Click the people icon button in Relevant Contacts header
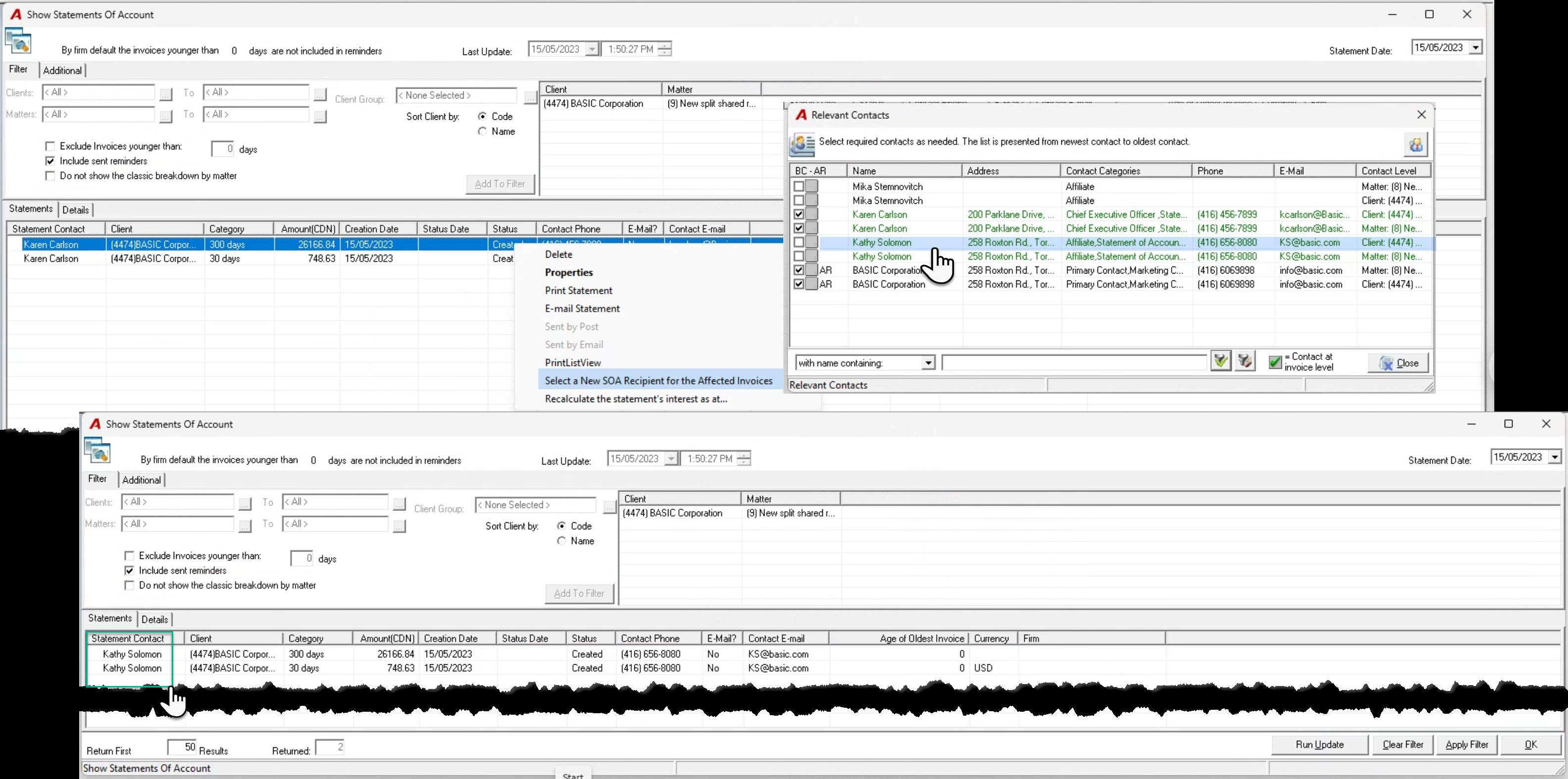This screenshot has height=779, width=1568. tap(1415, 145)
